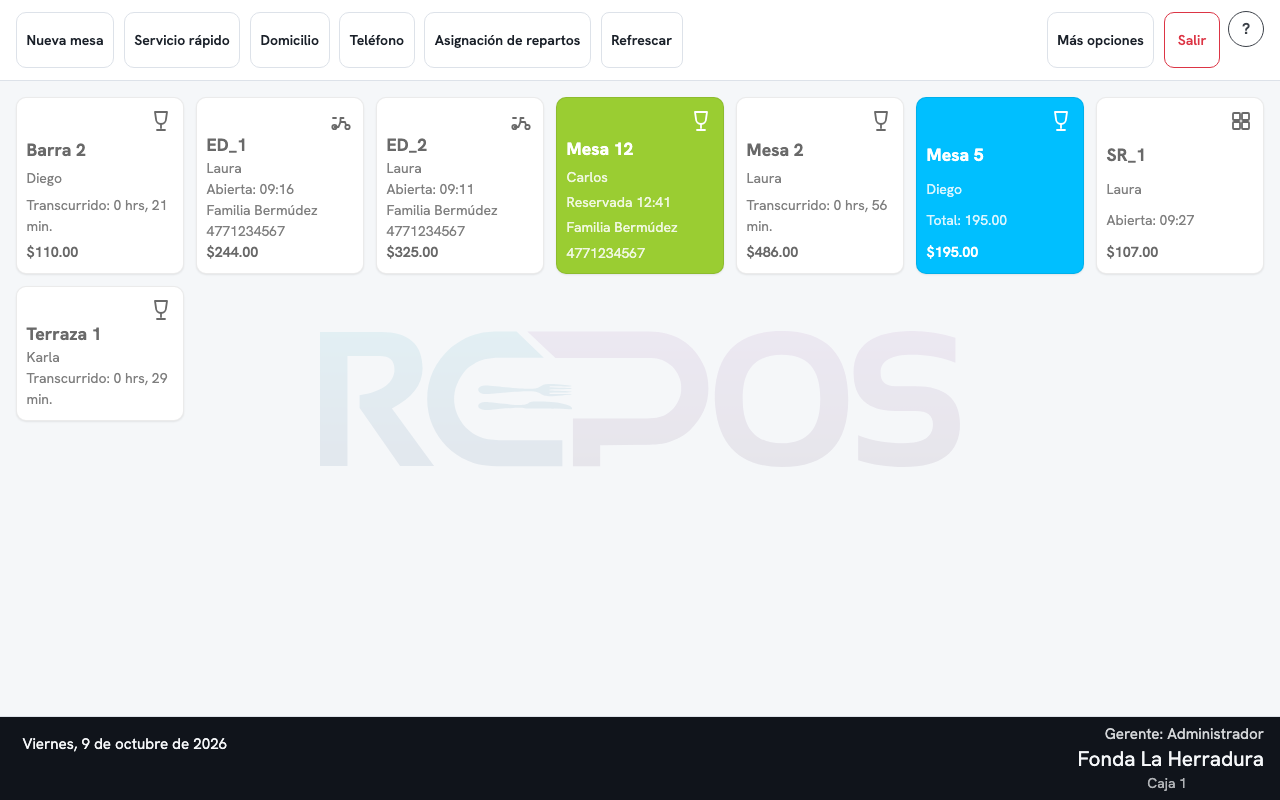Open the Mesa 2 table title
Image resolution: width=1280 pixels, height=800 pixels.
[775, 150]
